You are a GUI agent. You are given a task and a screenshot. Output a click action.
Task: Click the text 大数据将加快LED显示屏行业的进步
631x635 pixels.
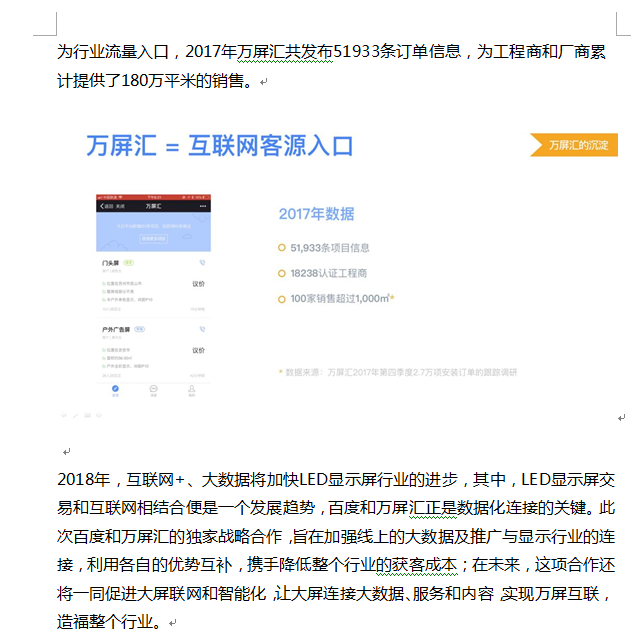(330, 480)
